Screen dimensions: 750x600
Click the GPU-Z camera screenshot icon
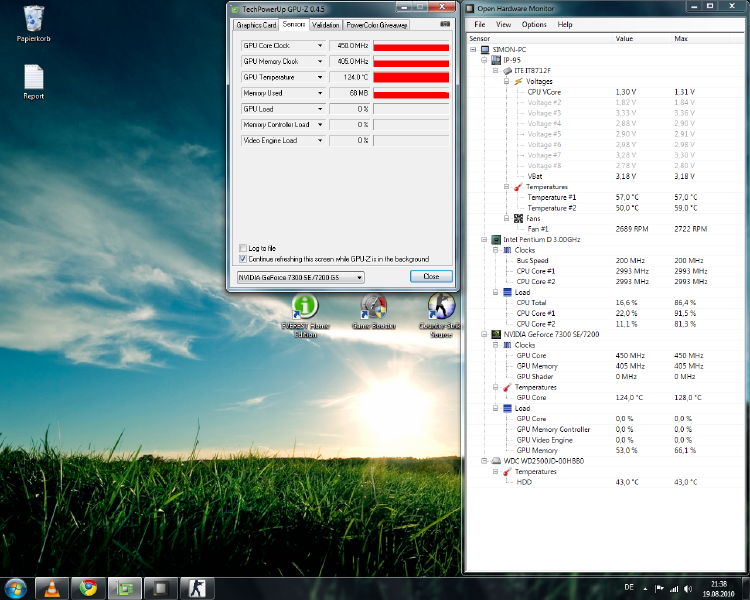[x=445, y=24]
